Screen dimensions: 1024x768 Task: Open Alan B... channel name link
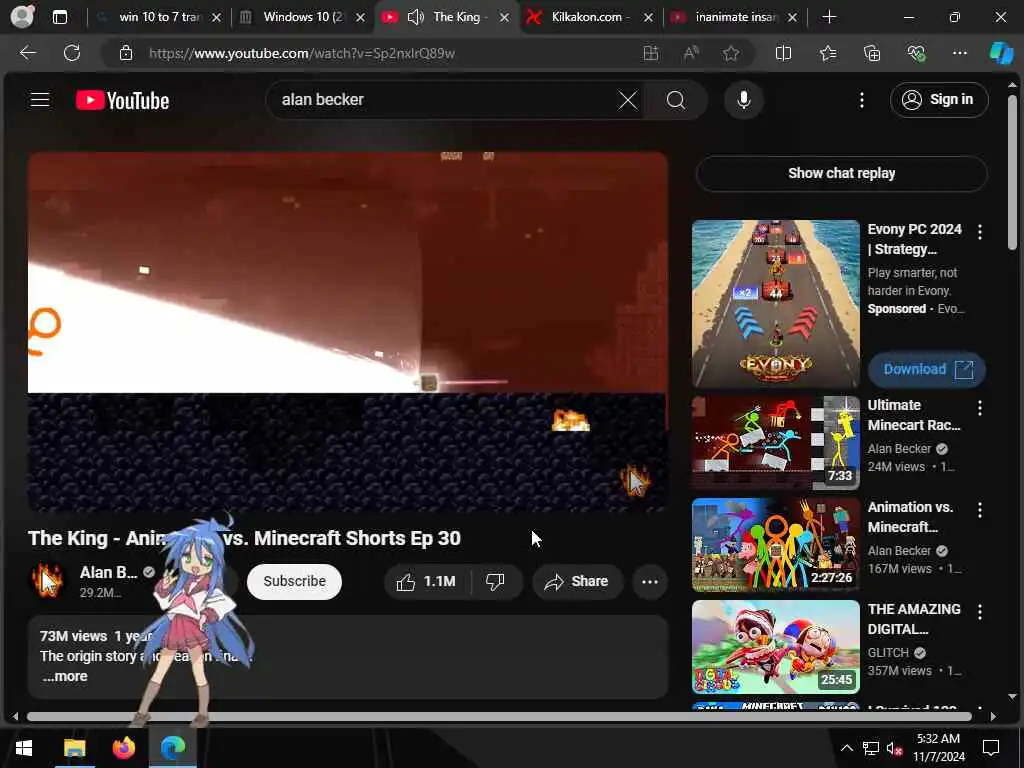[108, 572]
